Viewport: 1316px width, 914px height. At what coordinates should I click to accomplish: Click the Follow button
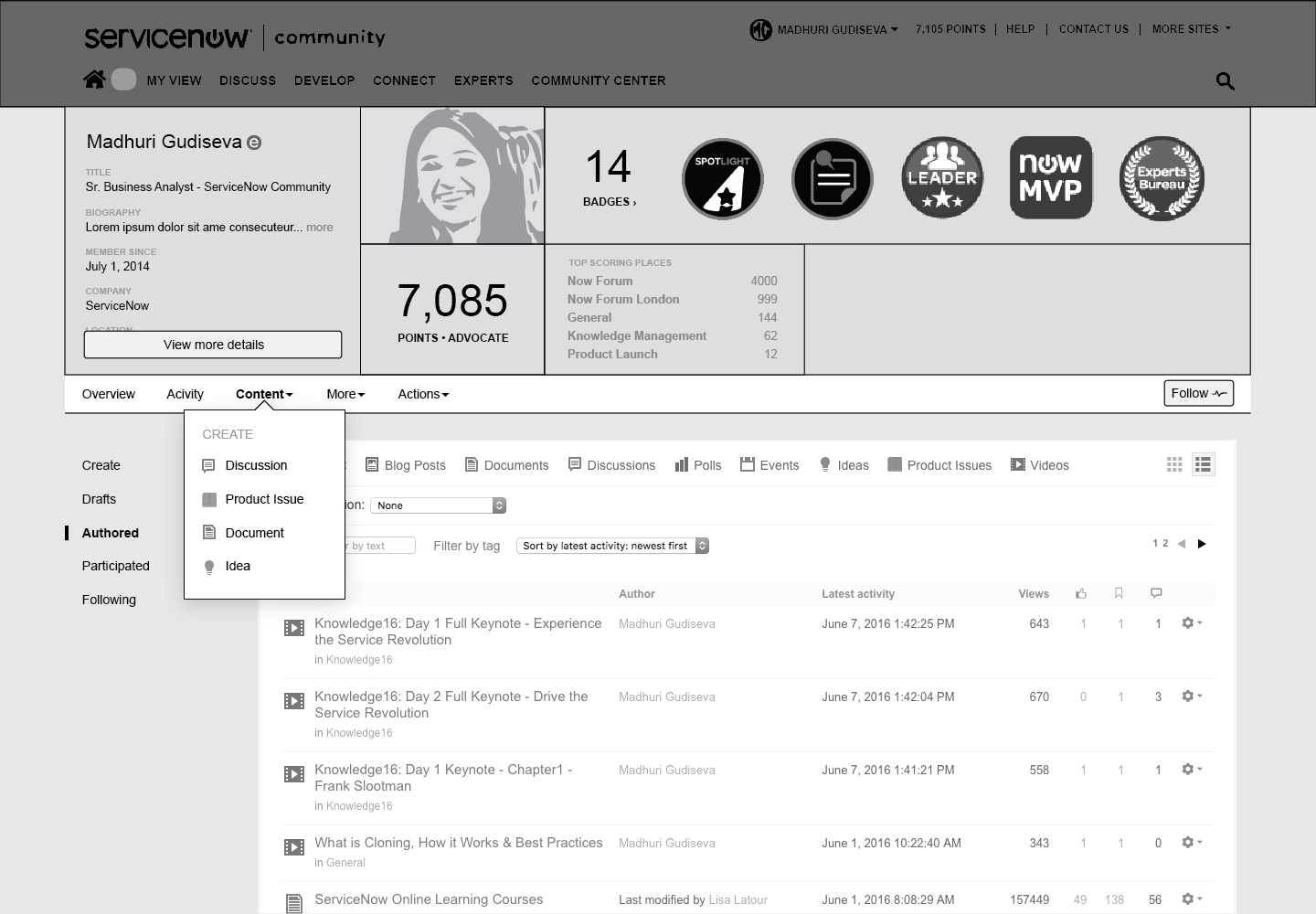coord(1198,393)
